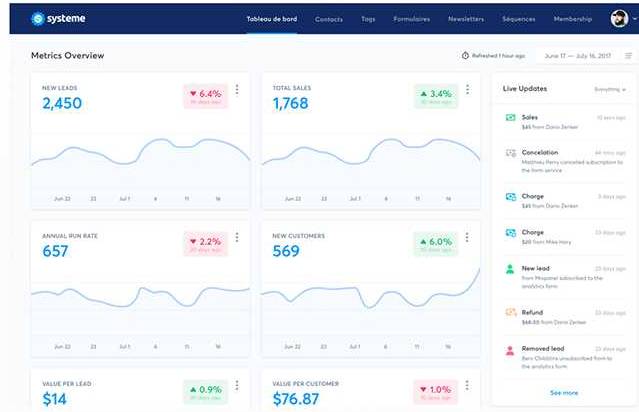Click the $76.87 Value Per Customer amount
Image resolution: width=639 pixels, height=412 pixels.
[x=296, y=399]
